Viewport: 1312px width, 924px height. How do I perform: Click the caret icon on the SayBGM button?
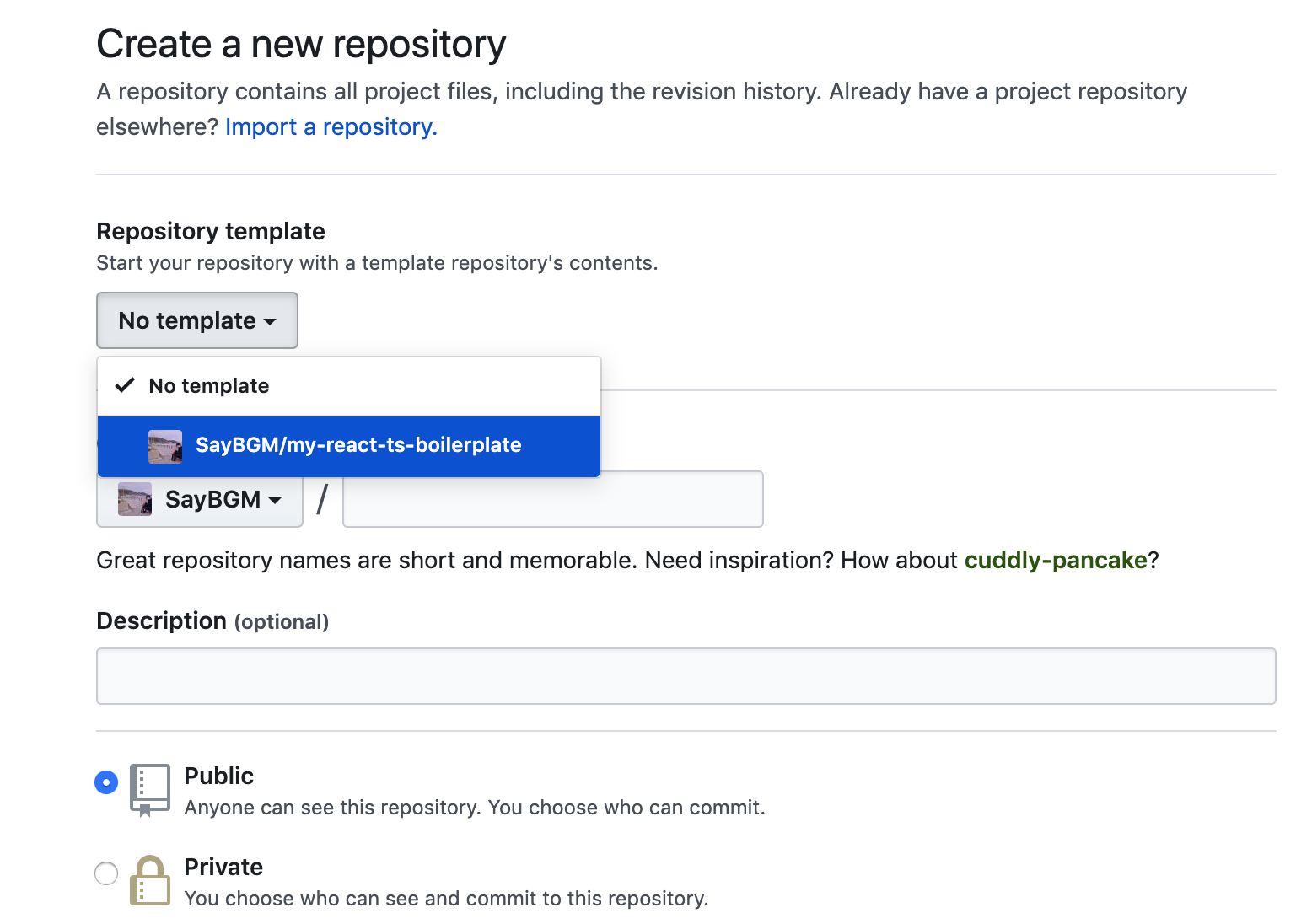(x=276, y=500)
